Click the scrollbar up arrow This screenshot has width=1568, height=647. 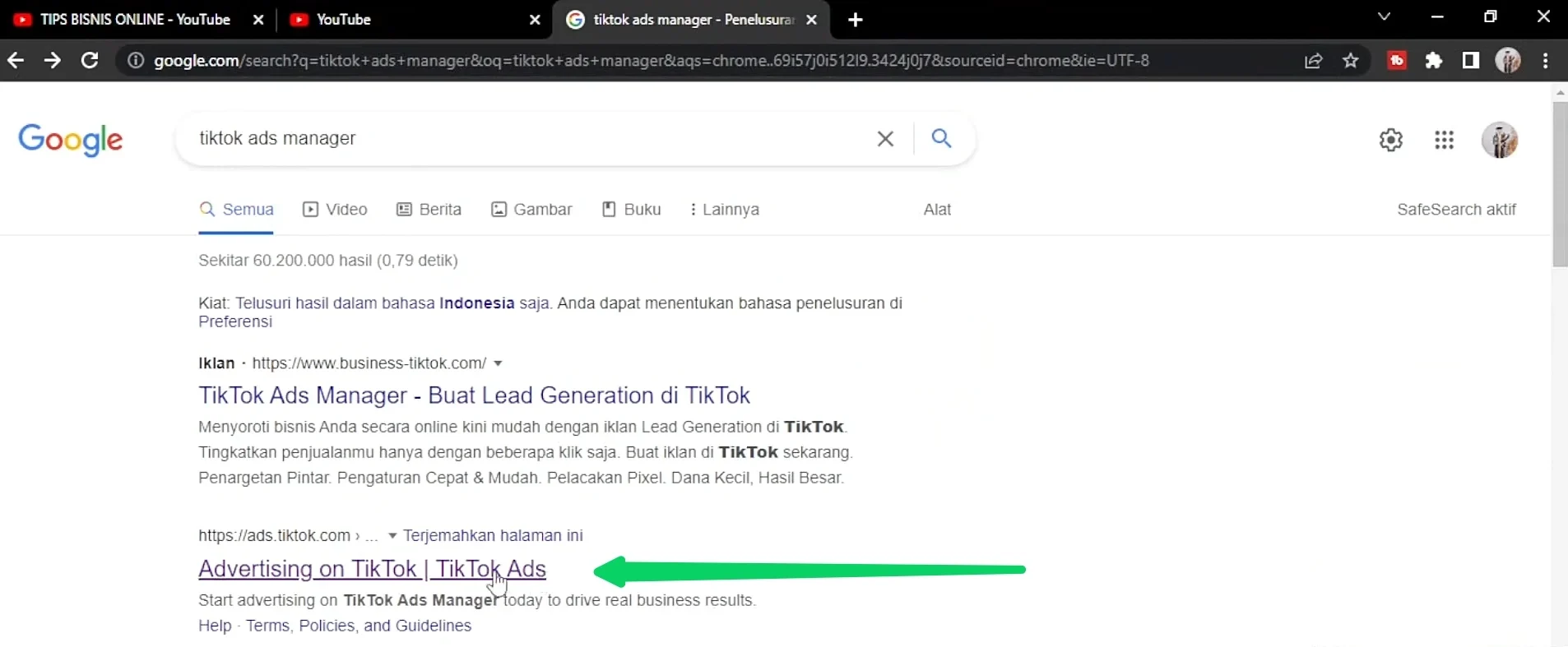click(x=1560, y=92)
